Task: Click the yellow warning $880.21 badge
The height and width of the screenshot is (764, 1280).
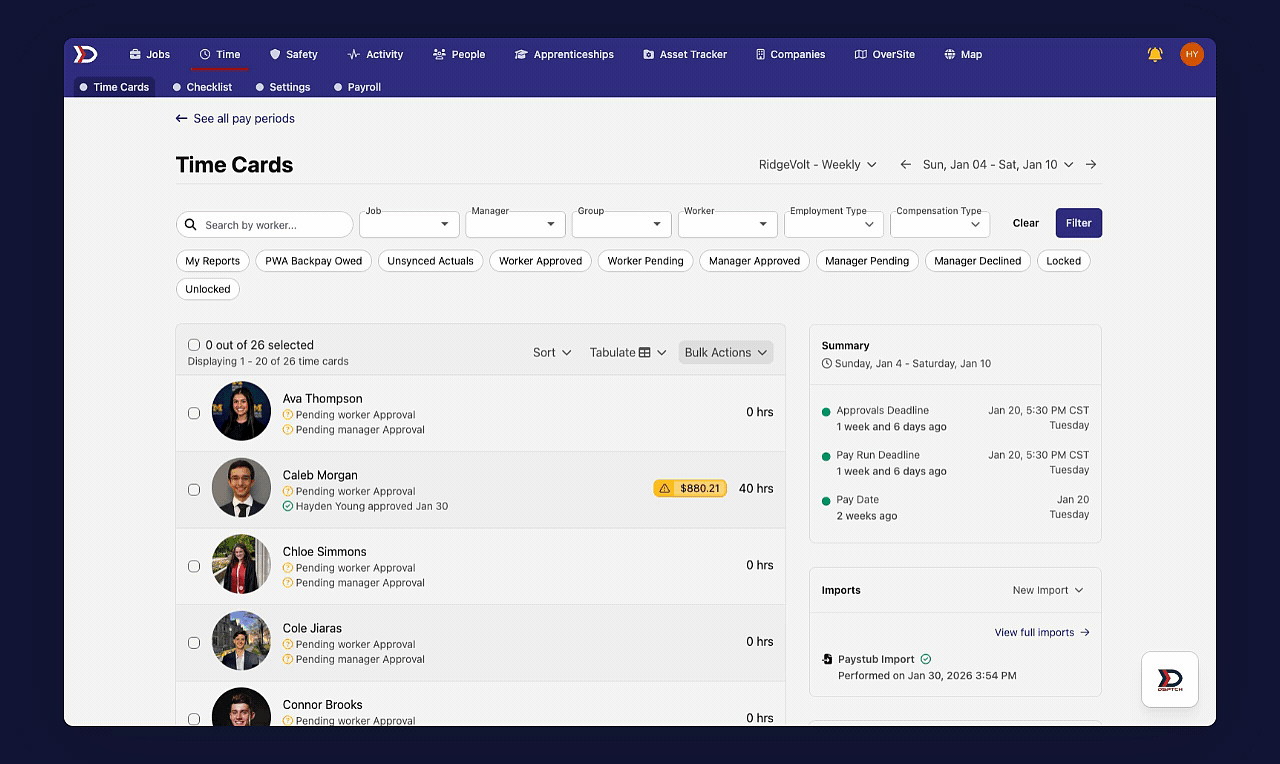Action: click(x=690, y=488)
